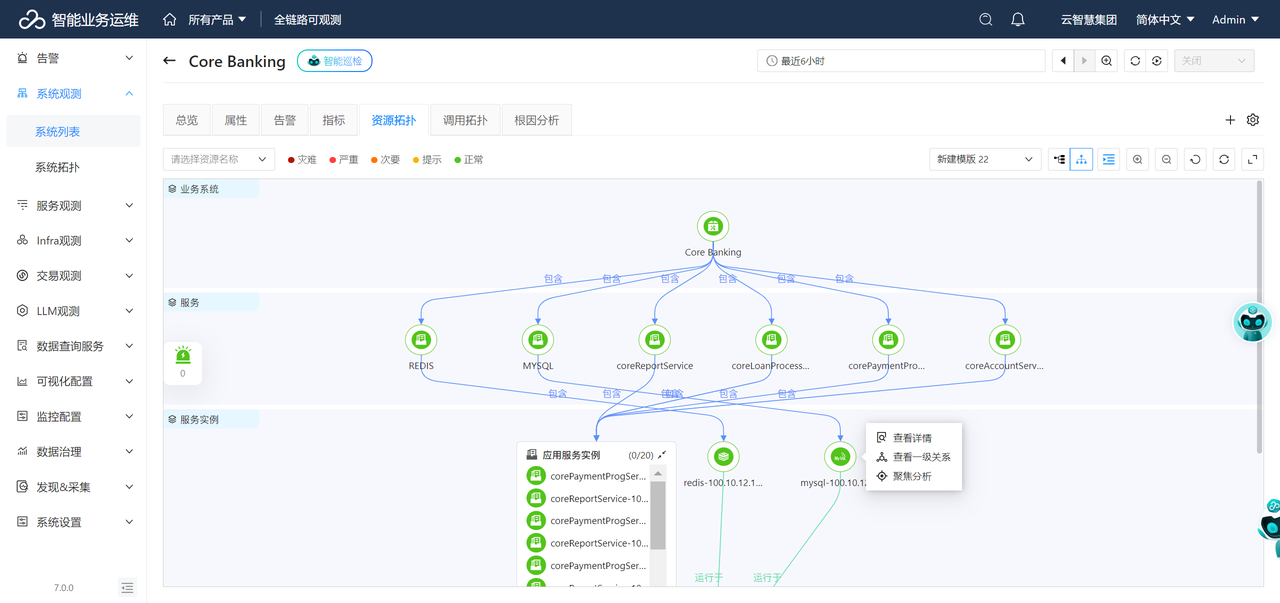Click the header search magnifier icon
The height and width of the screenshot is (603, 1280).
986,19
